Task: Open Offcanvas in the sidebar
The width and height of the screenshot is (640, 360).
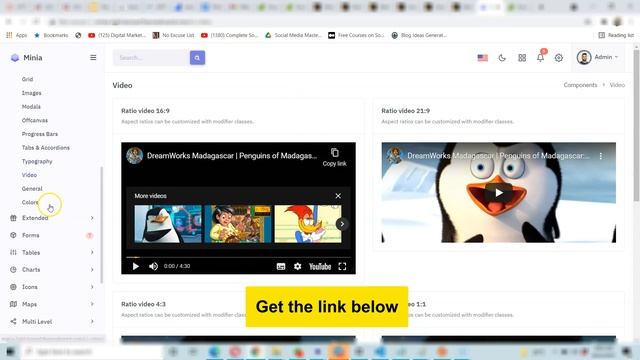Action: point(35,120)
